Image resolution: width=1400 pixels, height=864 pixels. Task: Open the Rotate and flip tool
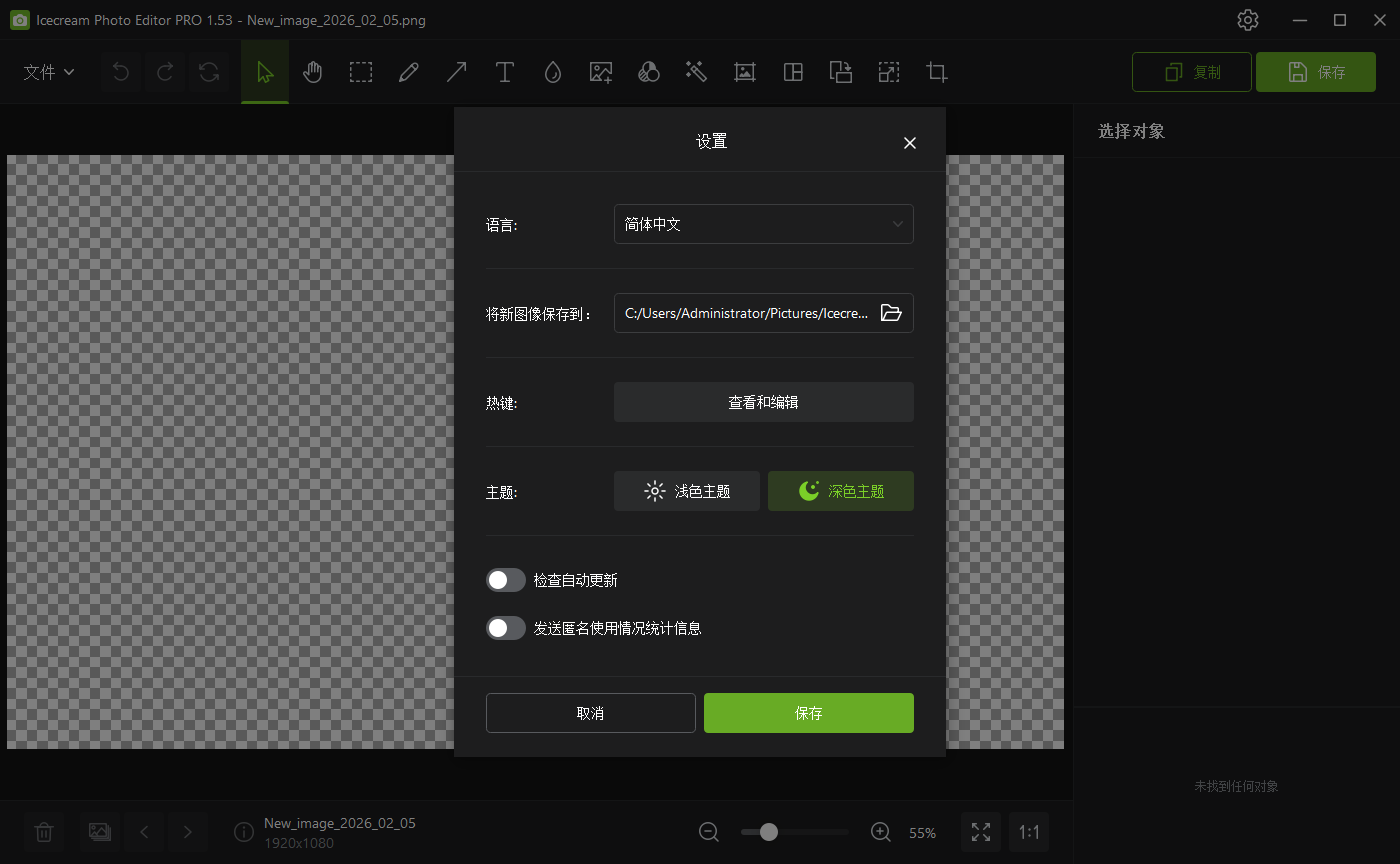pyautogui.click(x=841, y=71)
